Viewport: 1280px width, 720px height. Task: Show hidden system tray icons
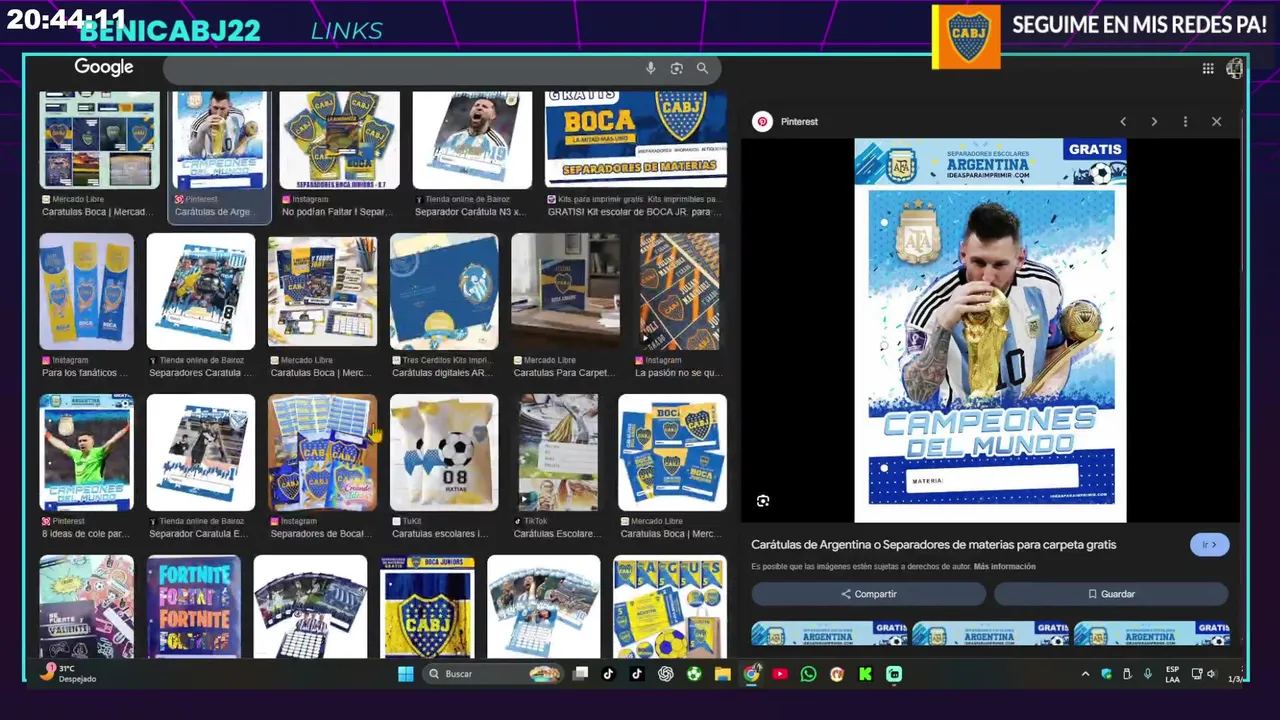1085,674
